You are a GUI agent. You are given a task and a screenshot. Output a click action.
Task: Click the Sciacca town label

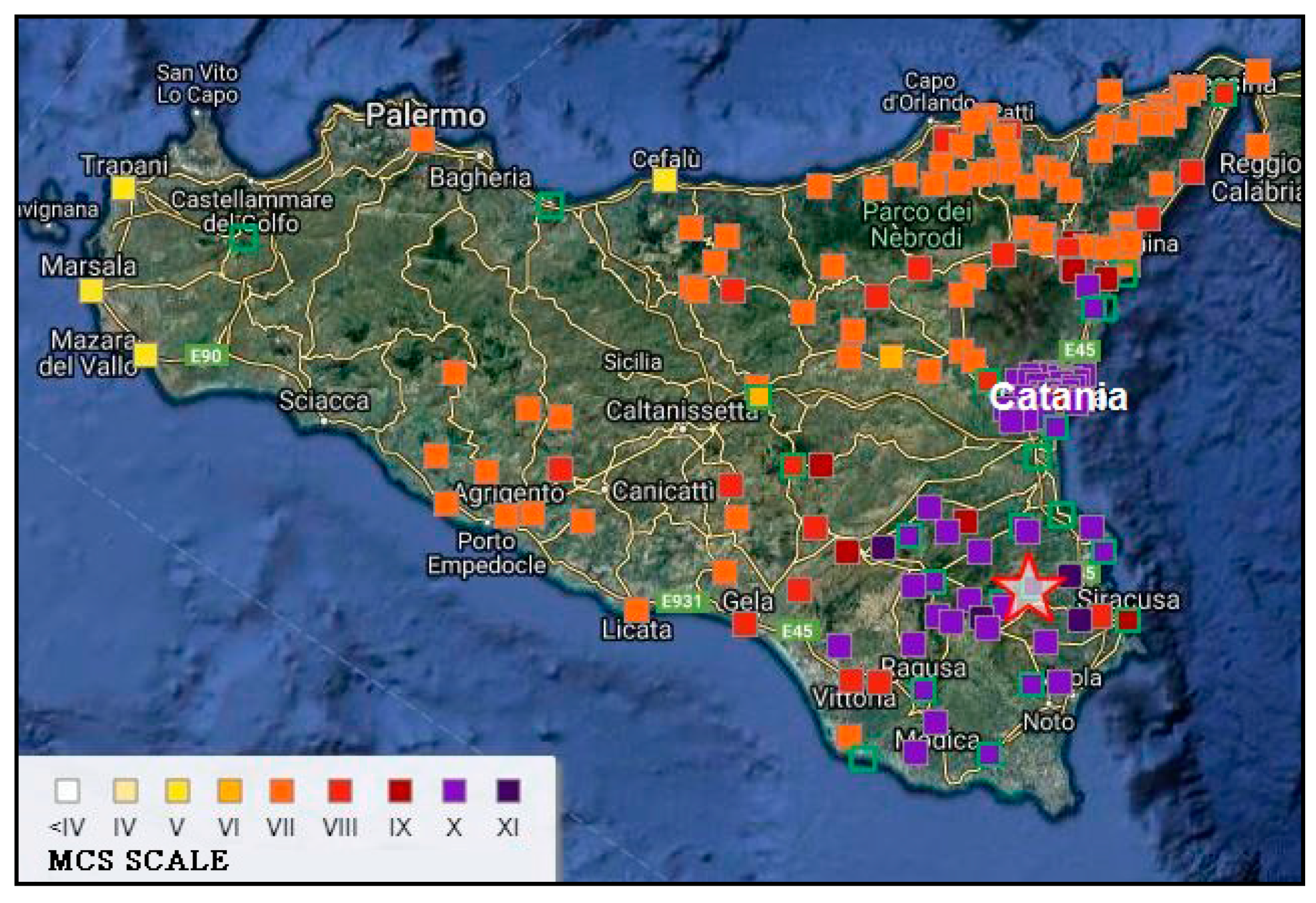324,401
